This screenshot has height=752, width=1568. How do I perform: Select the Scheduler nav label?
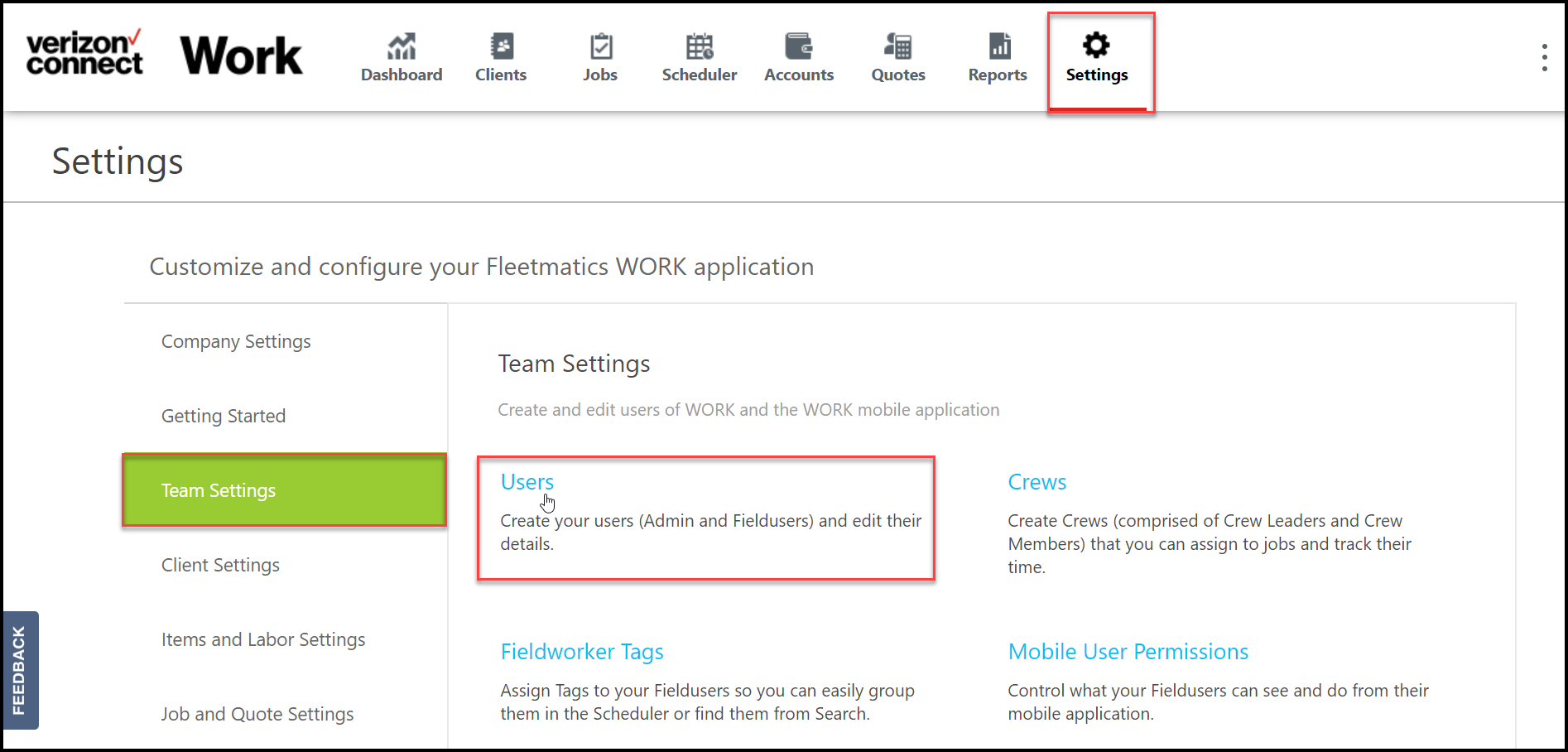click(x=700, y=75)
